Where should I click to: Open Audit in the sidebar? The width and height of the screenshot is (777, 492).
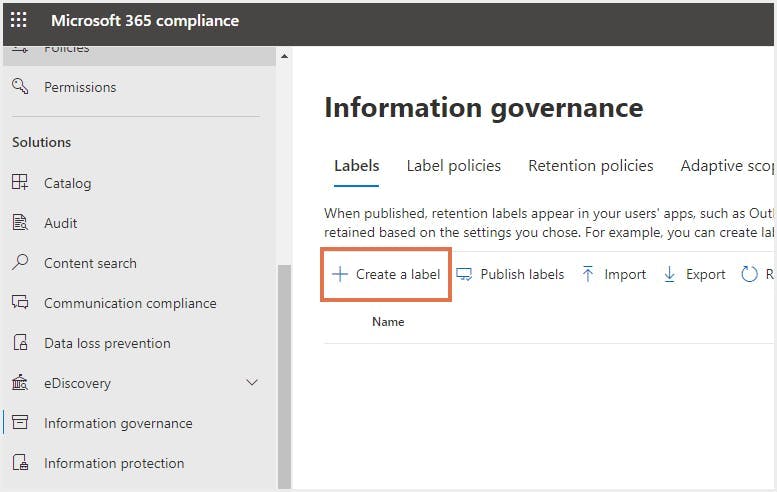[60, 223]
